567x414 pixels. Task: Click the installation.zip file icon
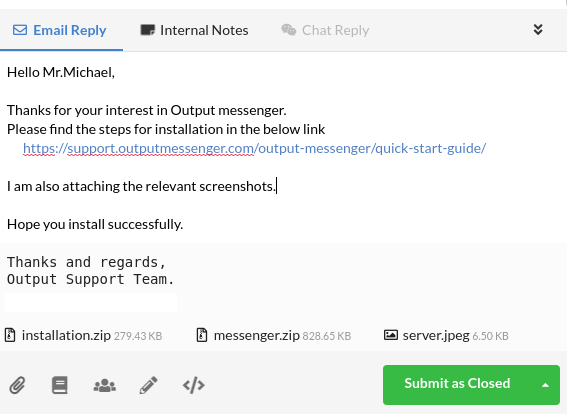tap(10, 335)
